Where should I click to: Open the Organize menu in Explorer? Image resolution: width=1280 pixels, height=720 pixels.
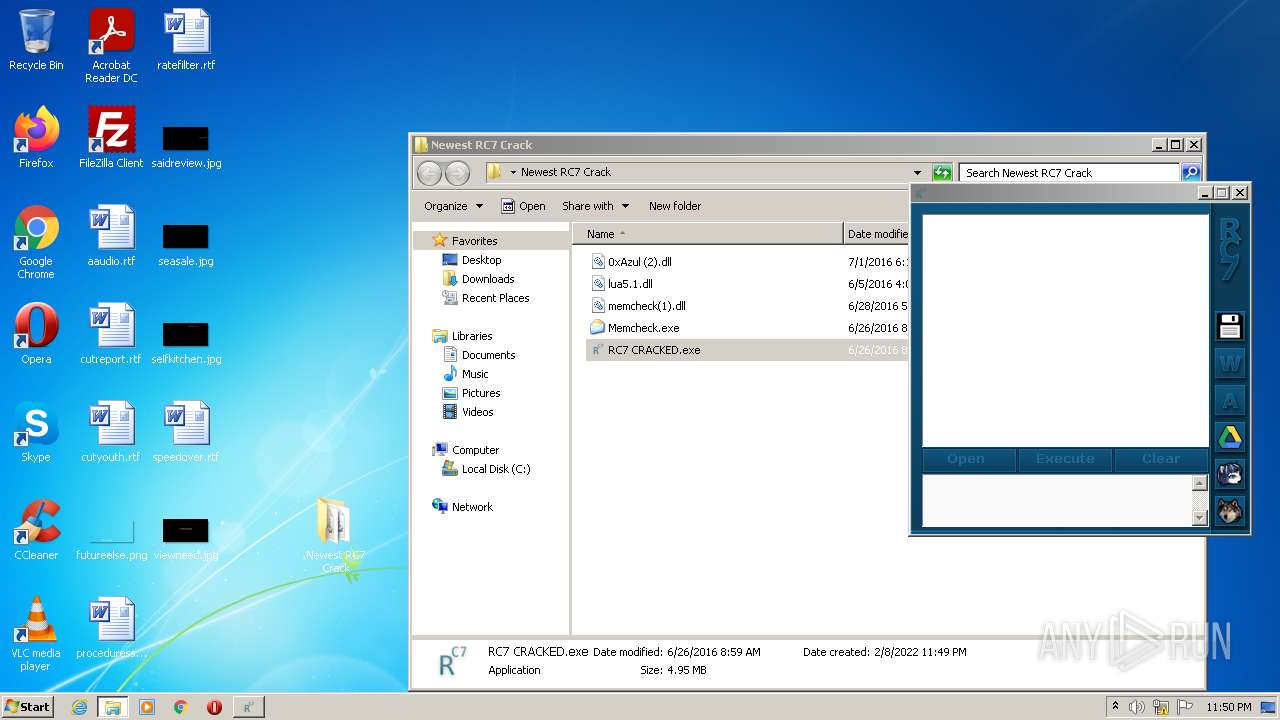pyautogui.click(x=453, y=206)
